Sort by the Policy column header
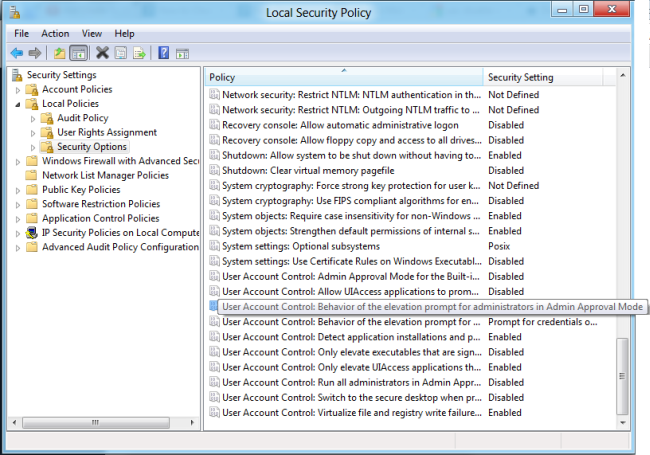Image resolution: width=650 pixels, height=455 pixels. (x=344, y=77)
